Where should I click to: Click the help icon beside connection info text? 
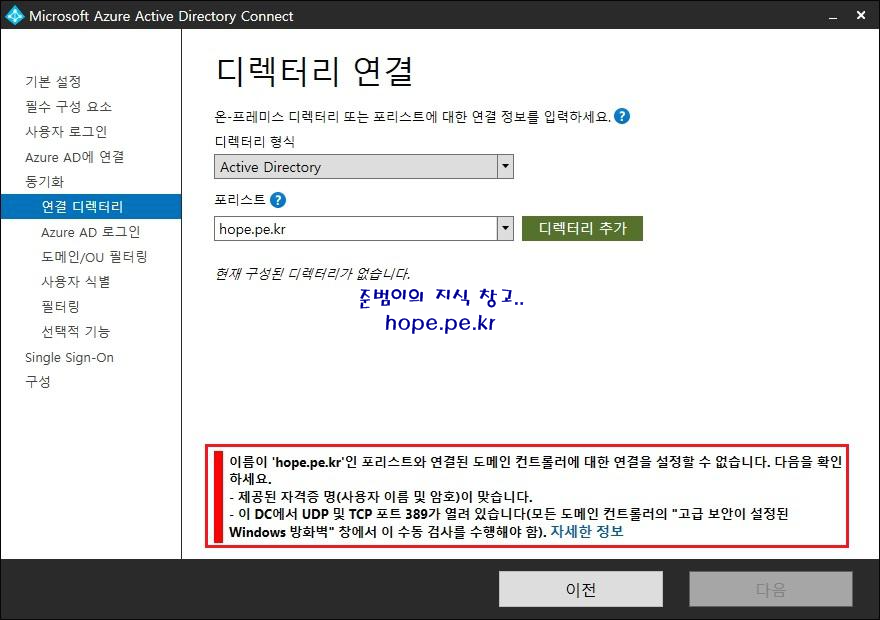(622, 116)
